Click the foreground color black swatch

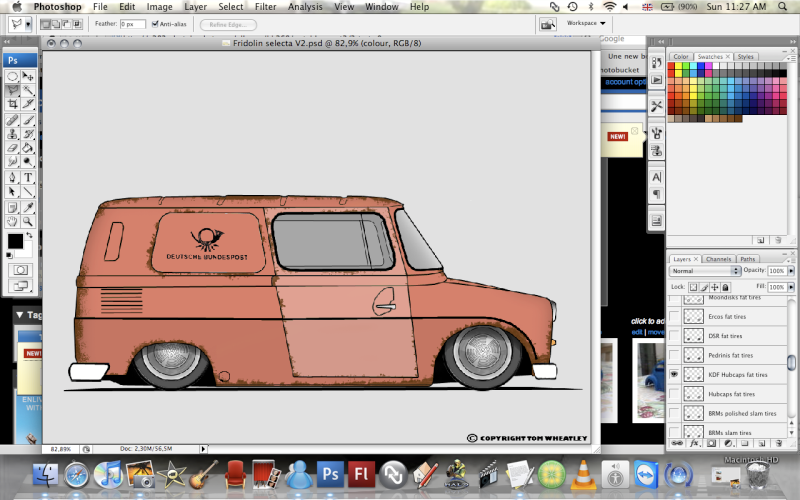tap(15, 241)
